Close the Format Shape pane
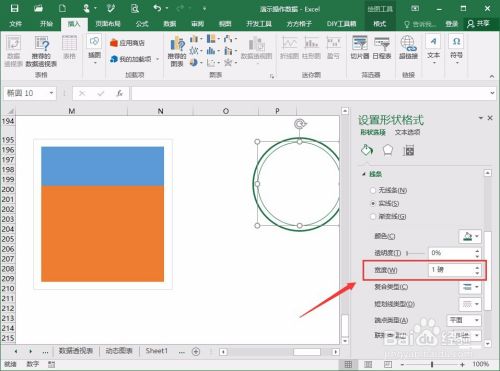This screenshot has width=500, height=371. pos(490,118)
